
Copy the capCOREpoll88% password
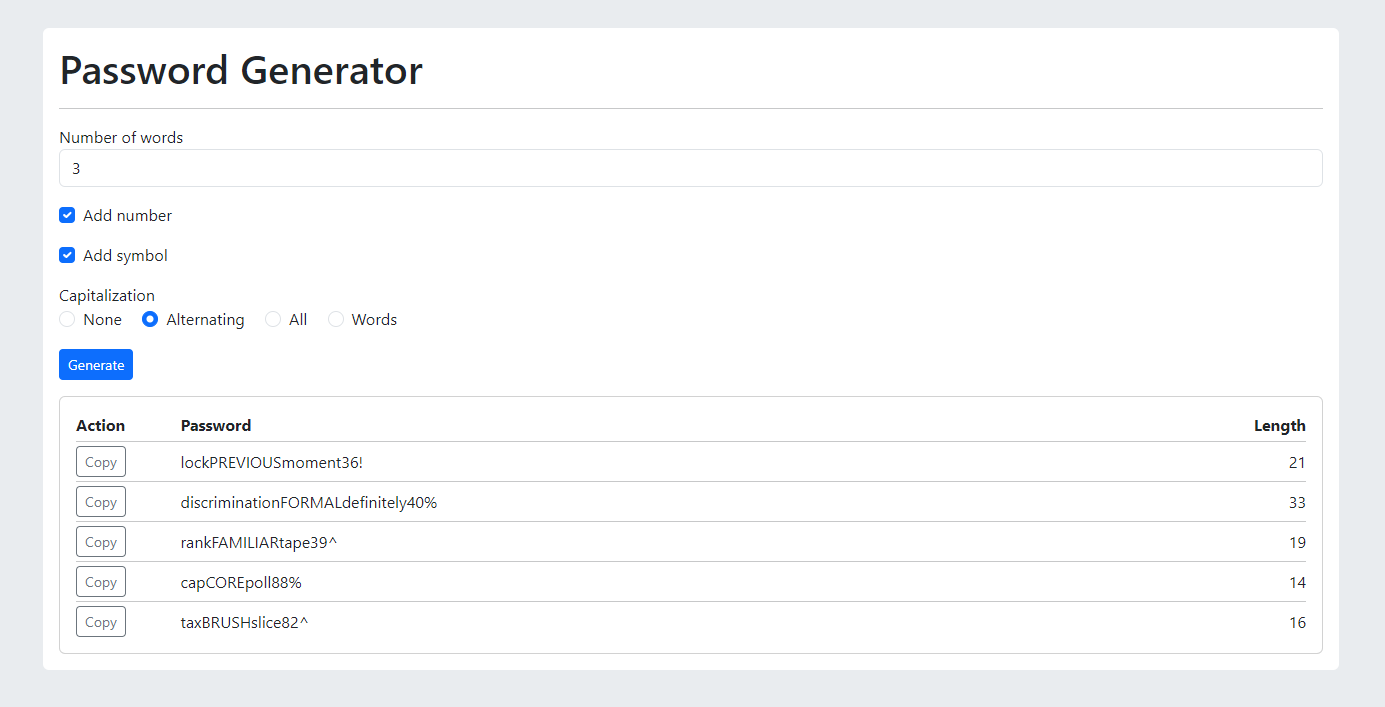click(x=100, y=581)
